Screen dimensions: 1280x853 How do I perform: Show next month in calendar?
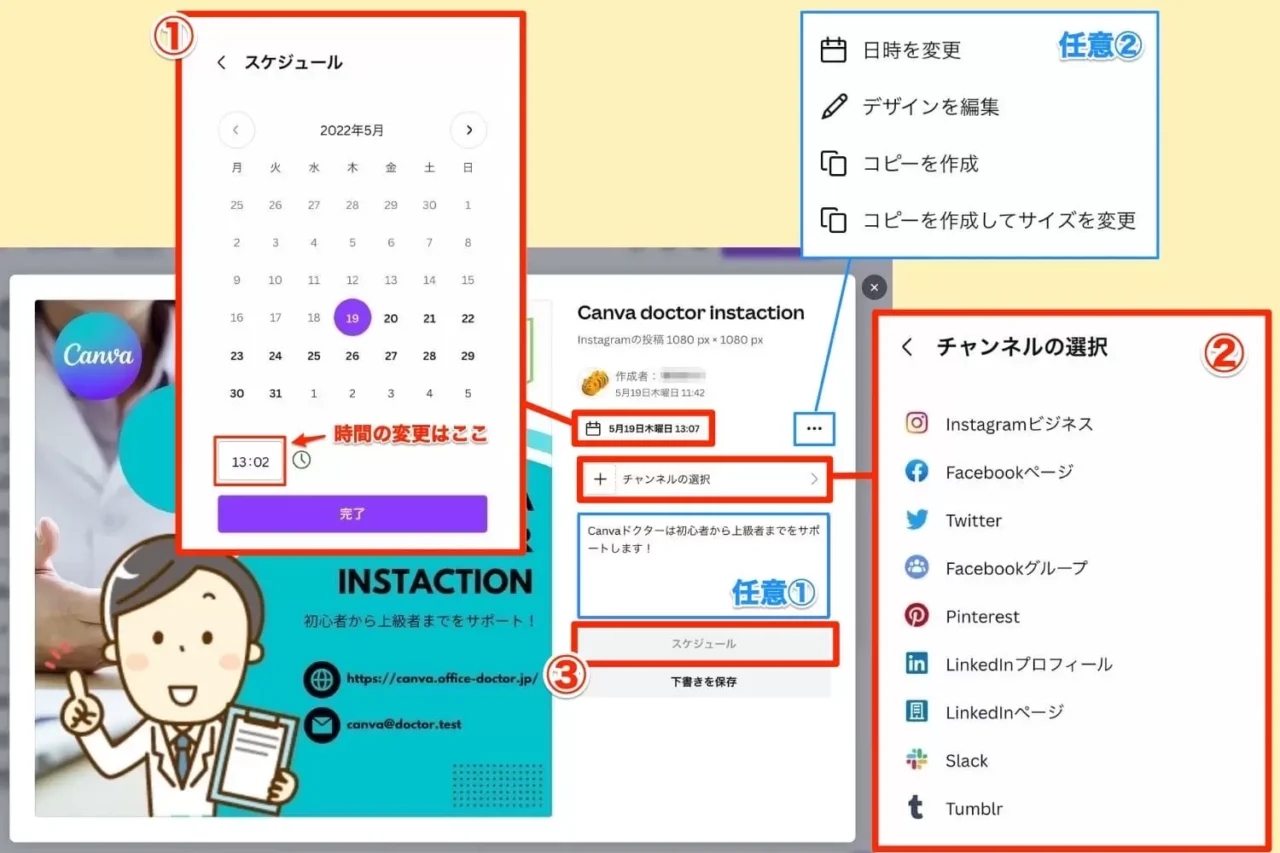(468, 130)
